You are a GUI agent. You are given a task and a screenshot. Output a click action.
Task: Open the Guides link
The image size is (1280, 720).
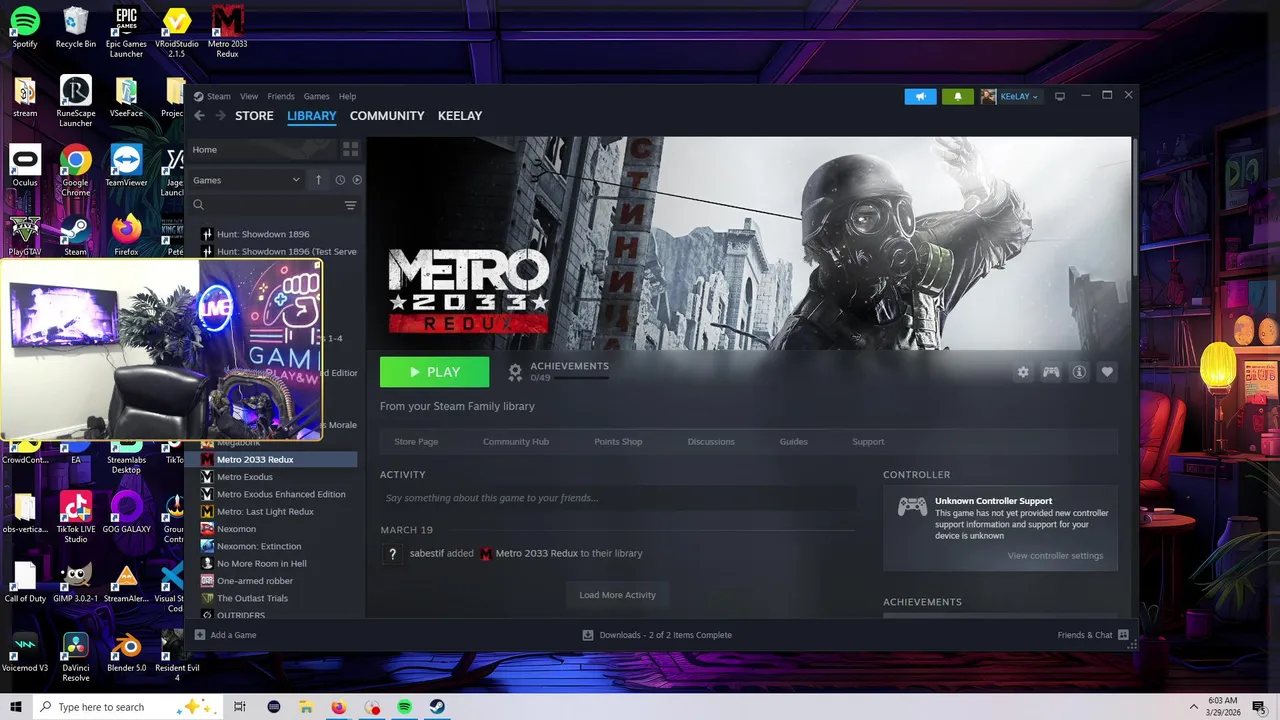[794, 442]
